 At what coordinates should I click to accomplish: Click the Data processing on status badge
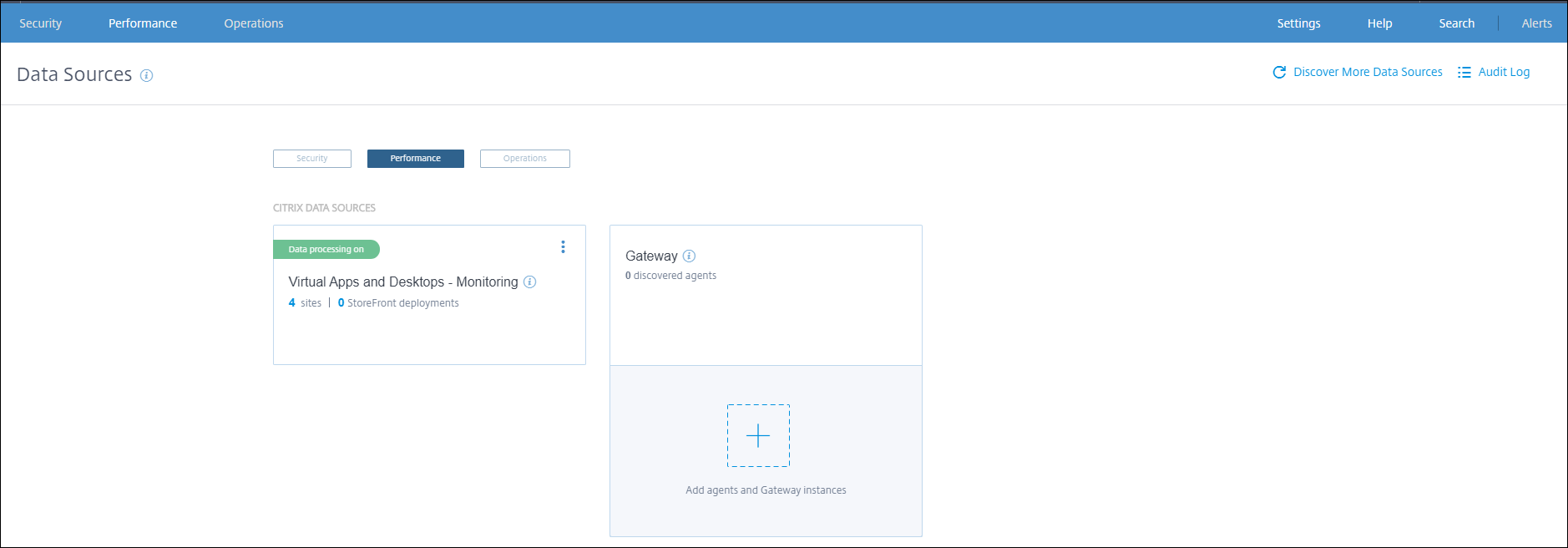pyautogui.click(x=326, y=249)
